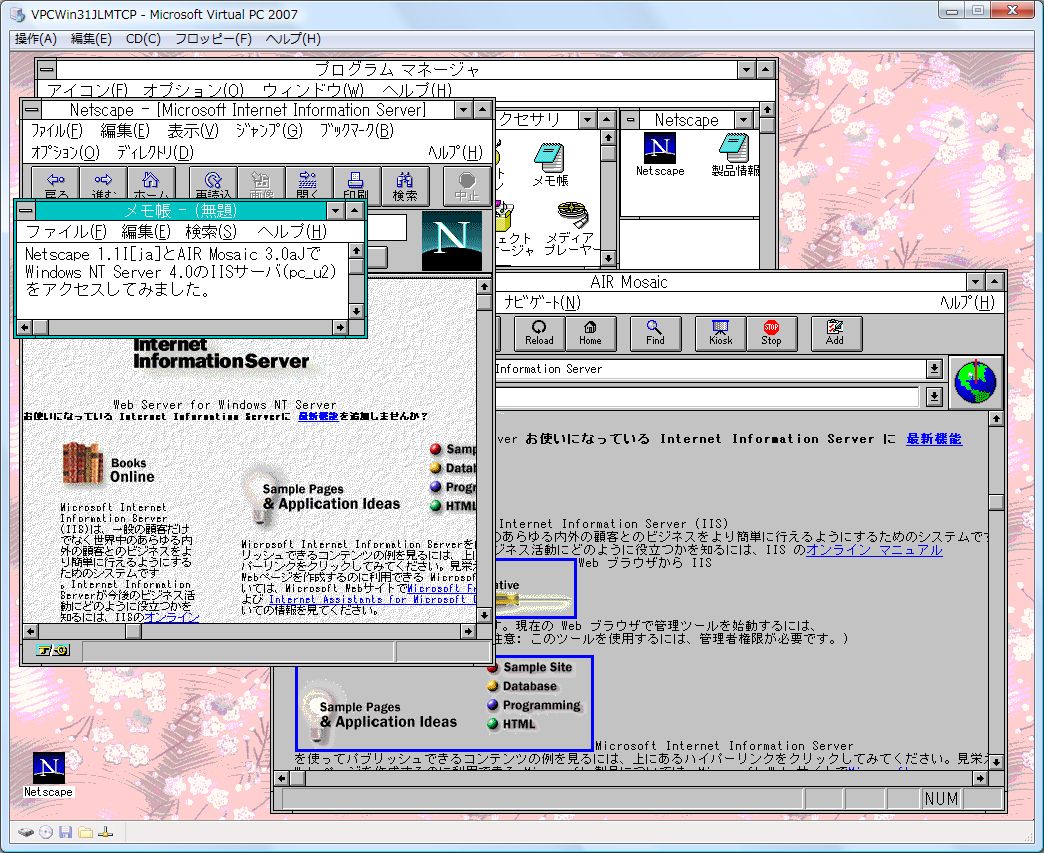Click the Netscape N logo in the browser window
1044x853 pixels.
[451, 240]
